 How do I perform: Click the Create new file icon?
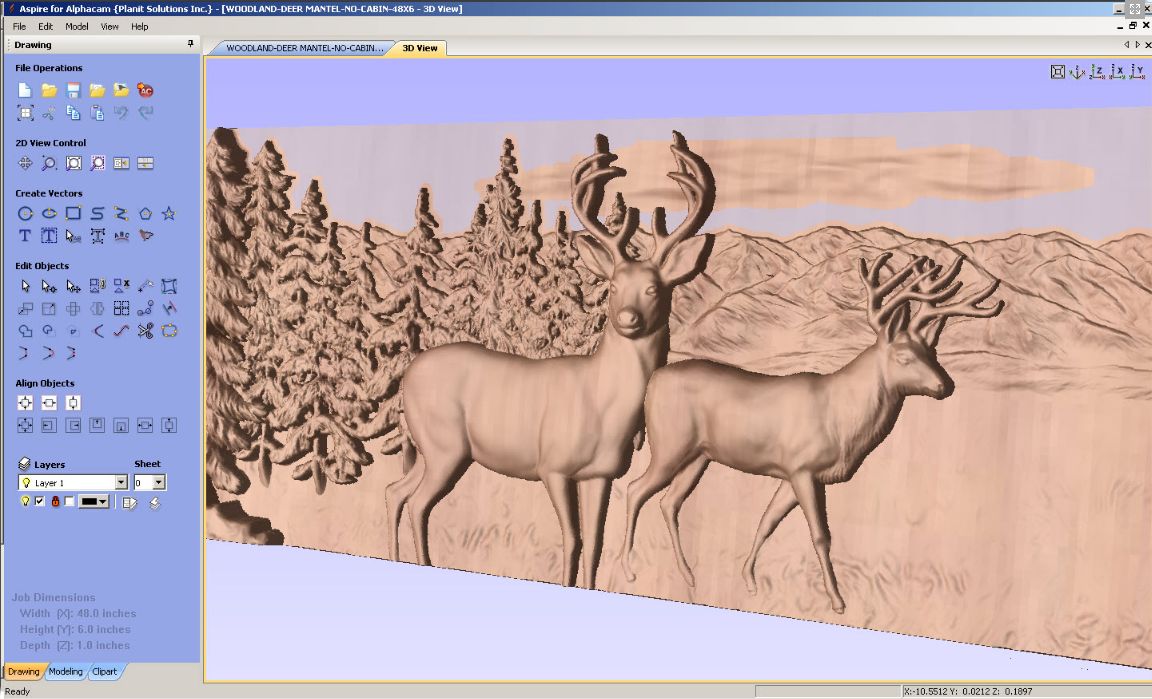coord(25,90)
